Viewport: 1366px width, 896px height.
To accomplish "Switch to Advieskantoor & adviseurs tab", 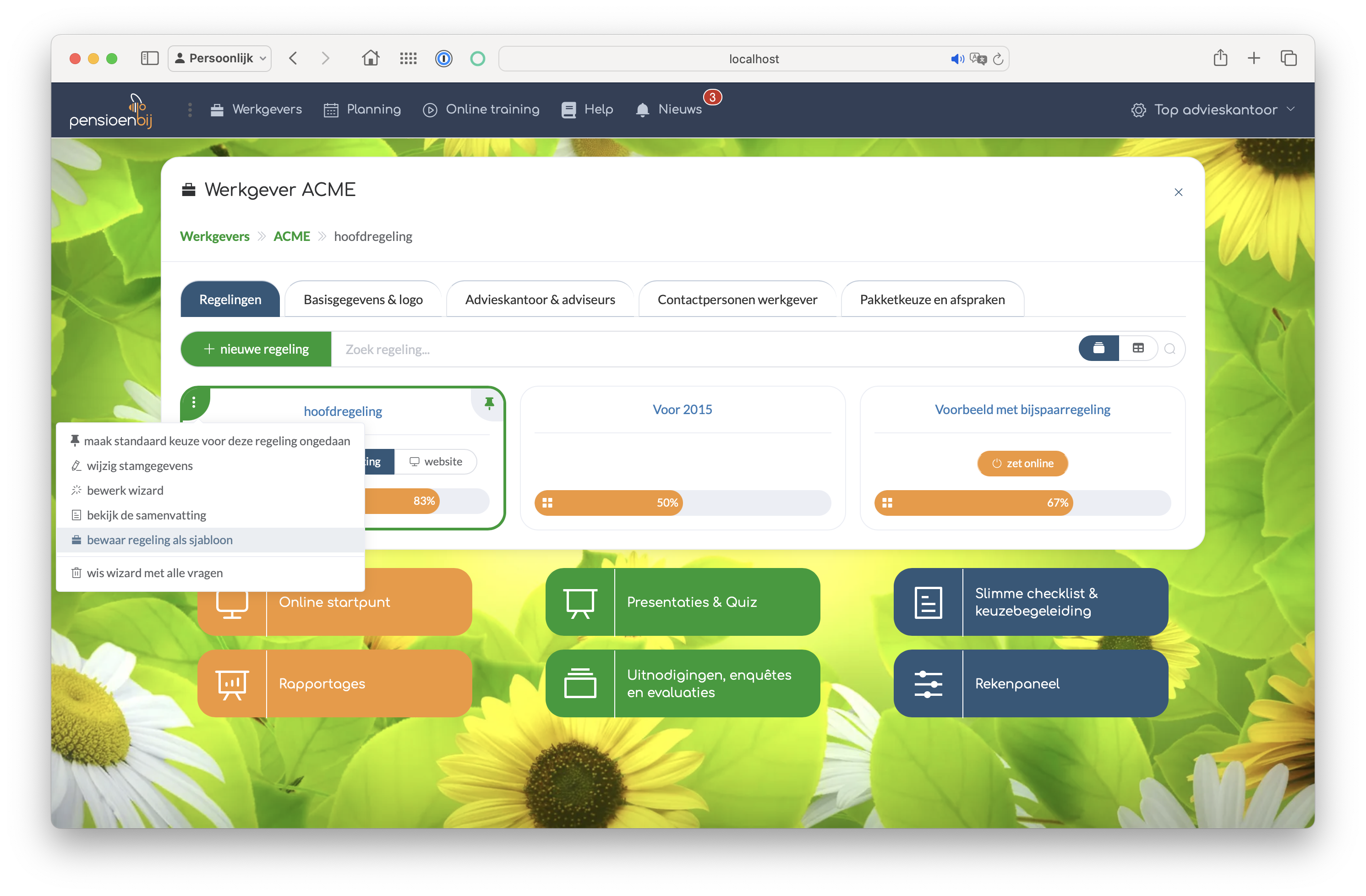I will [x=540, y=299].
